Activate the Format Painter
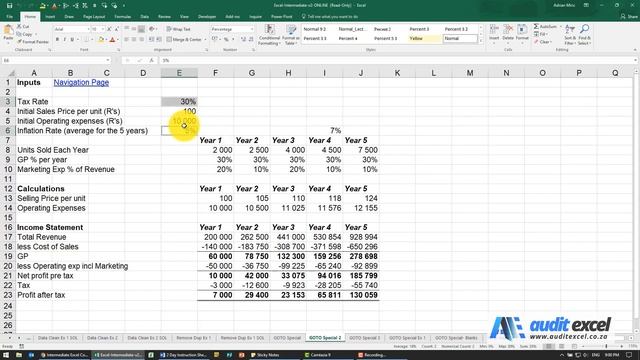 tap(33, 42)
